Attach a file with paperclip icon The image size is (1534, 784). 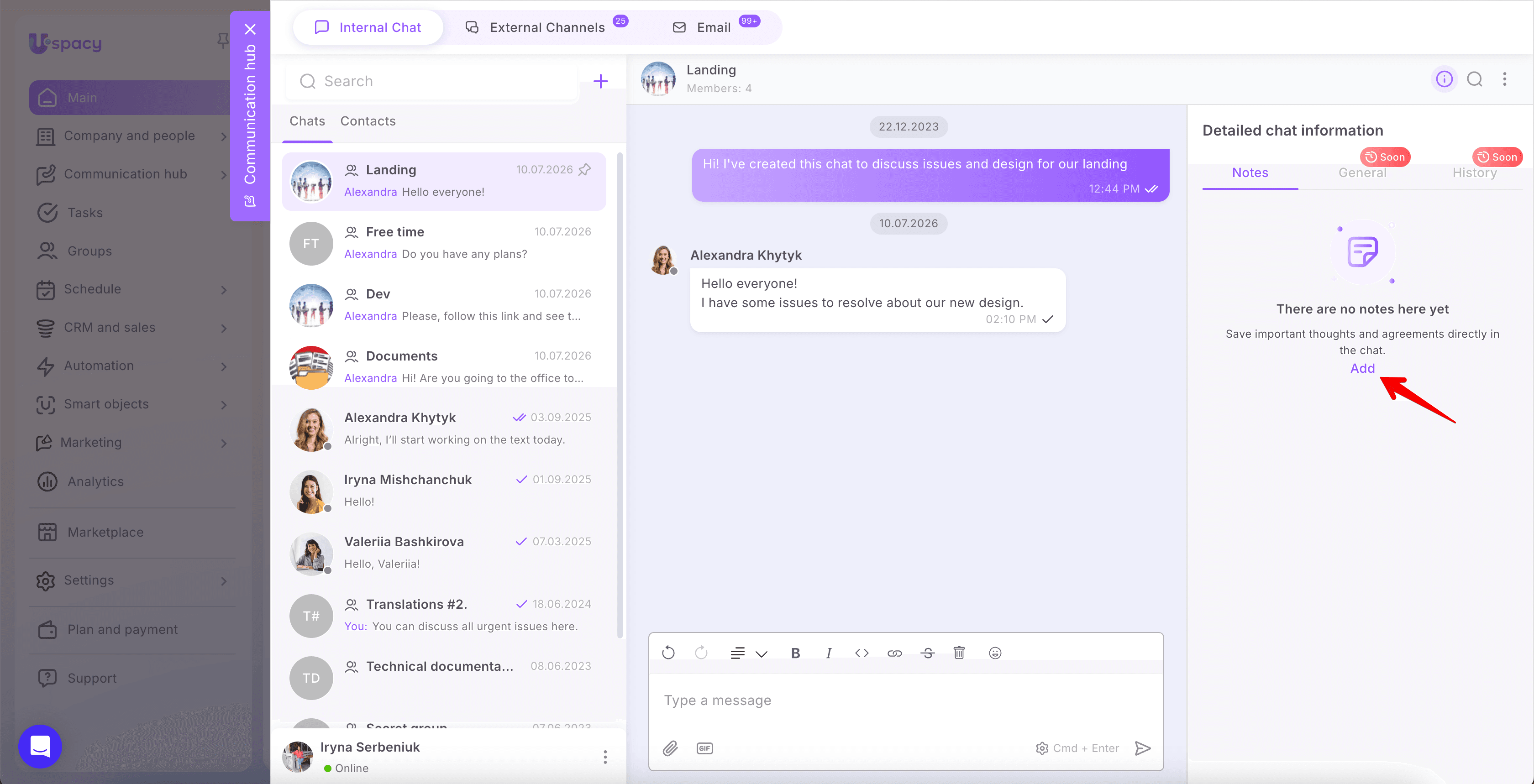(x=671, y=748)
